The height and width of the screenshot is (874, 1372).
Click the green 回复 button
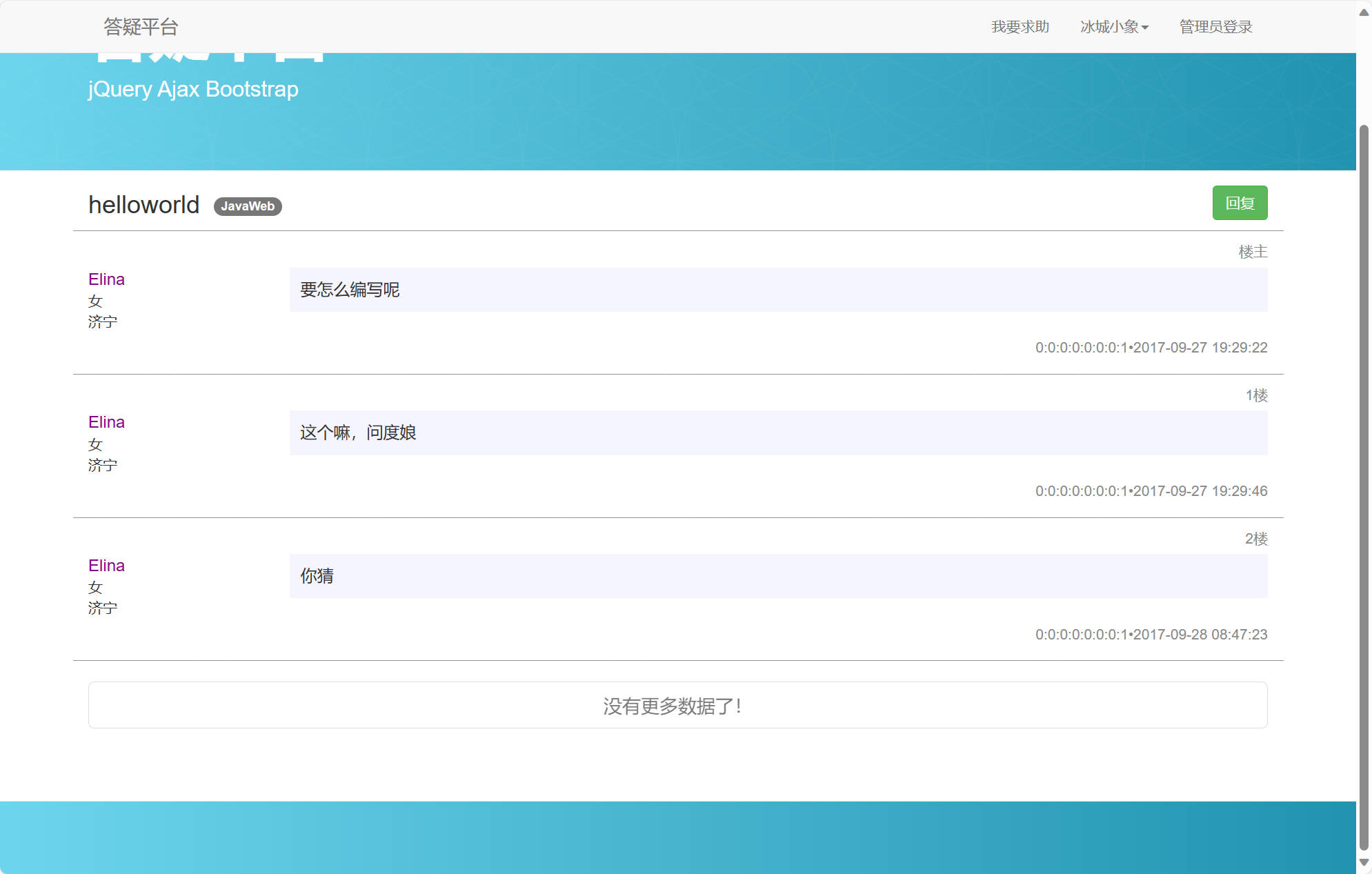coord(1240,202)
